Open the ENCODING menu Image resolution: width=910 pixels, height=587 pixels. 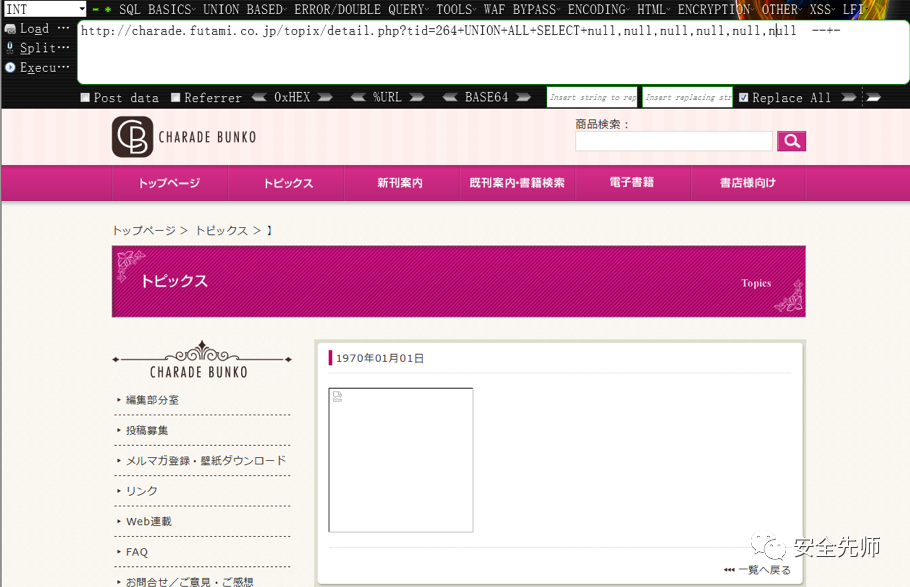click(598, 10)
